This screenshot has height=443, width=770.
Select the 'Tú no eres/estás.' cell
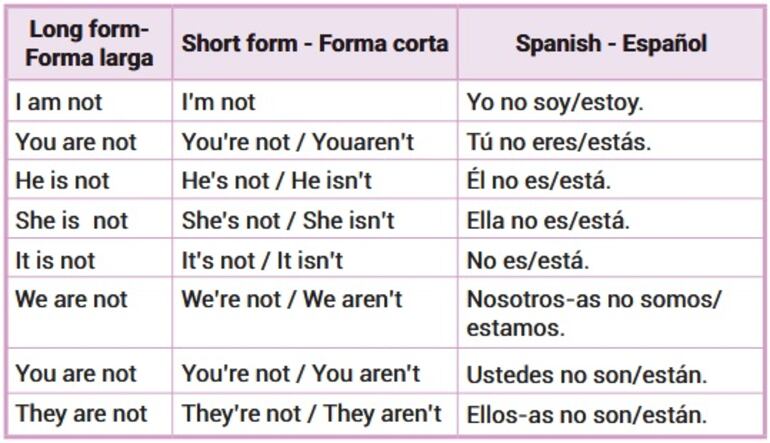(x=558, y=142)
